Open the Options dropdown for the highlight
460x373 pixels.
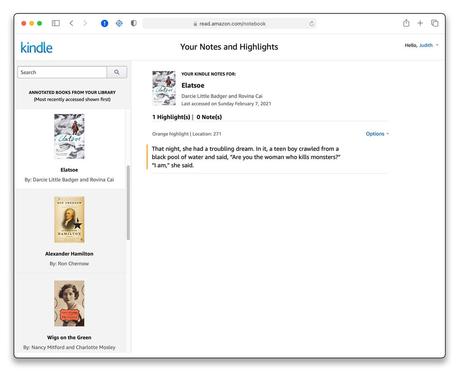(377, 134)
